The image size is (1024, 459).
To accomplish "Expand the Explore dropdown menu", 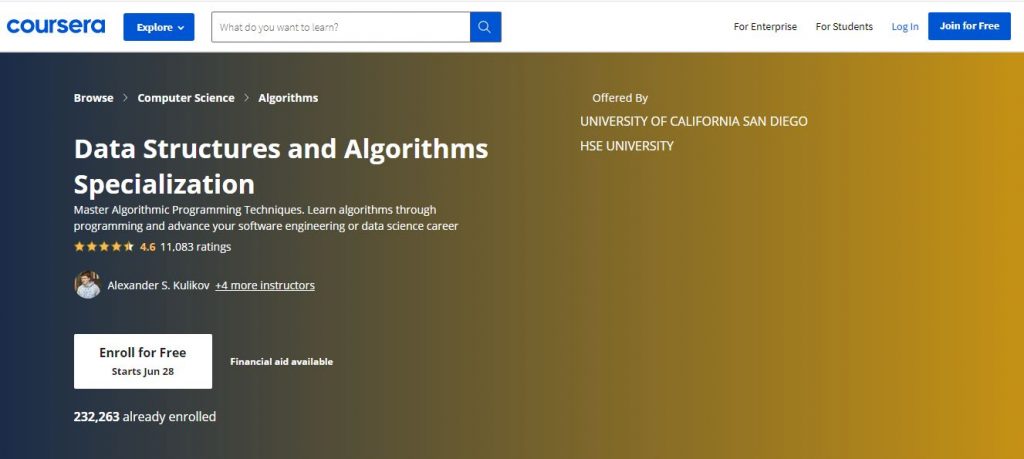I will [x=159, y=27].
